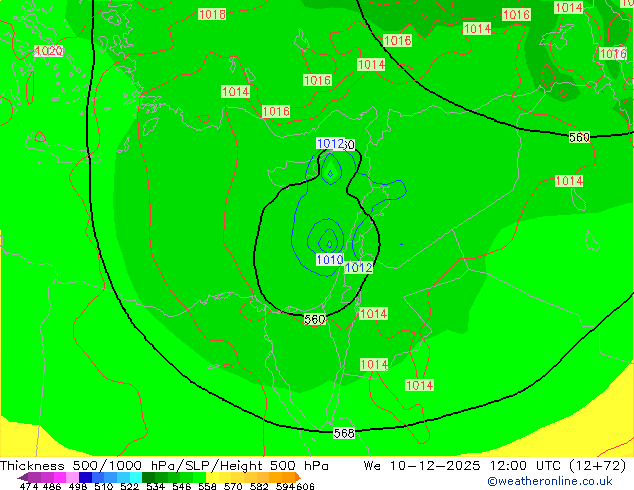Click the word Thickness in the chart title
Viewport: 634px width, 490px height.
pos(32,466)
